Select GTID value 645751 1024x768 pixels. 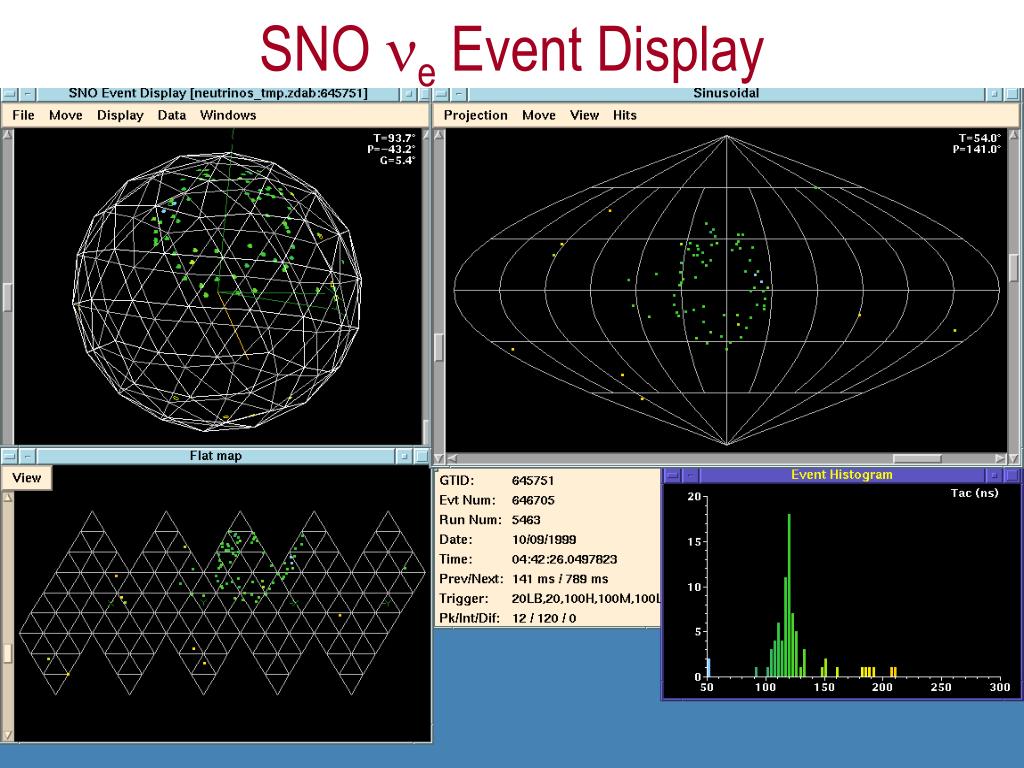click(x=533, y=481)
